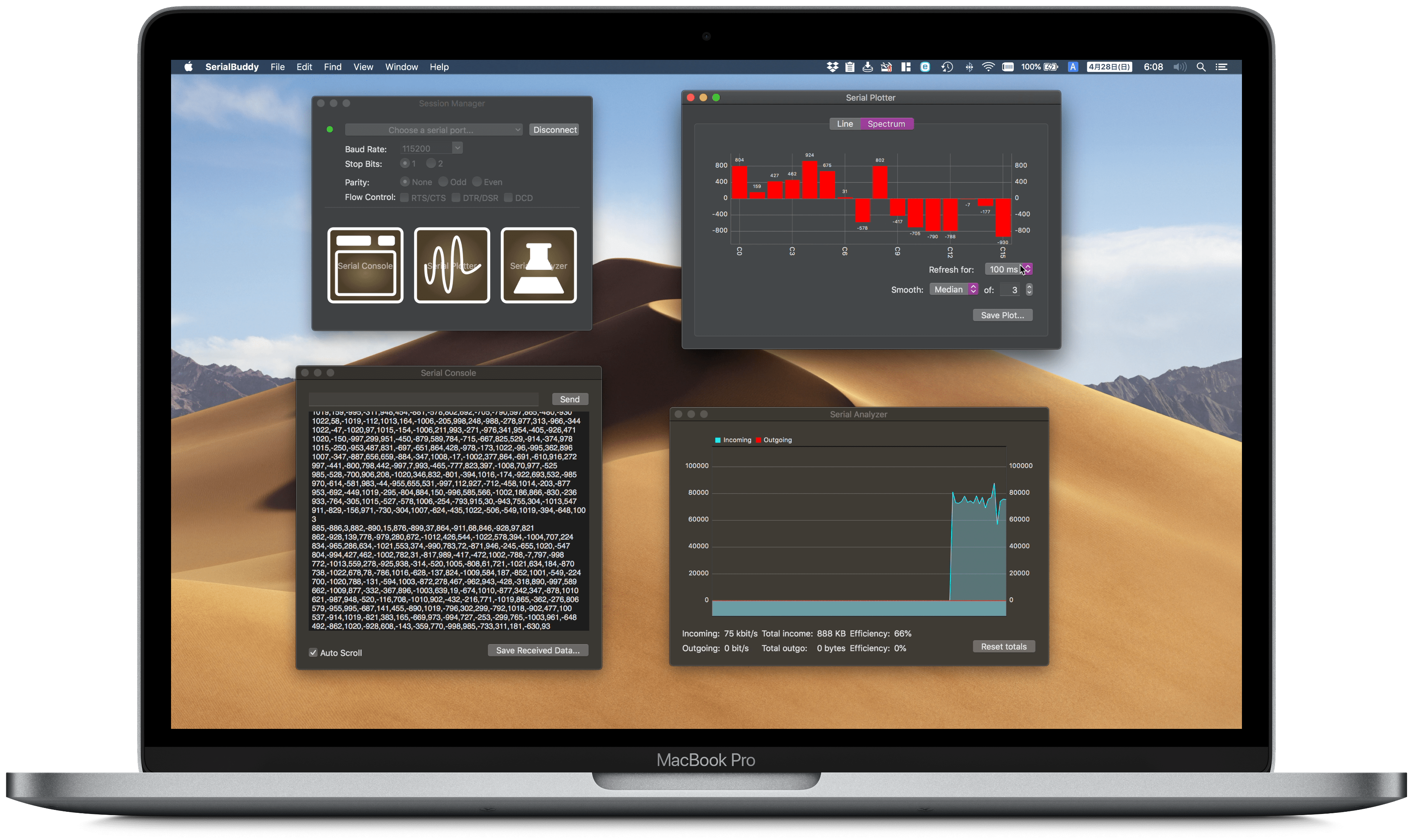The height and width of the screenshot is (840, 1413).
Task: Click Save Received Data button
Action: [x=538, y=650]
